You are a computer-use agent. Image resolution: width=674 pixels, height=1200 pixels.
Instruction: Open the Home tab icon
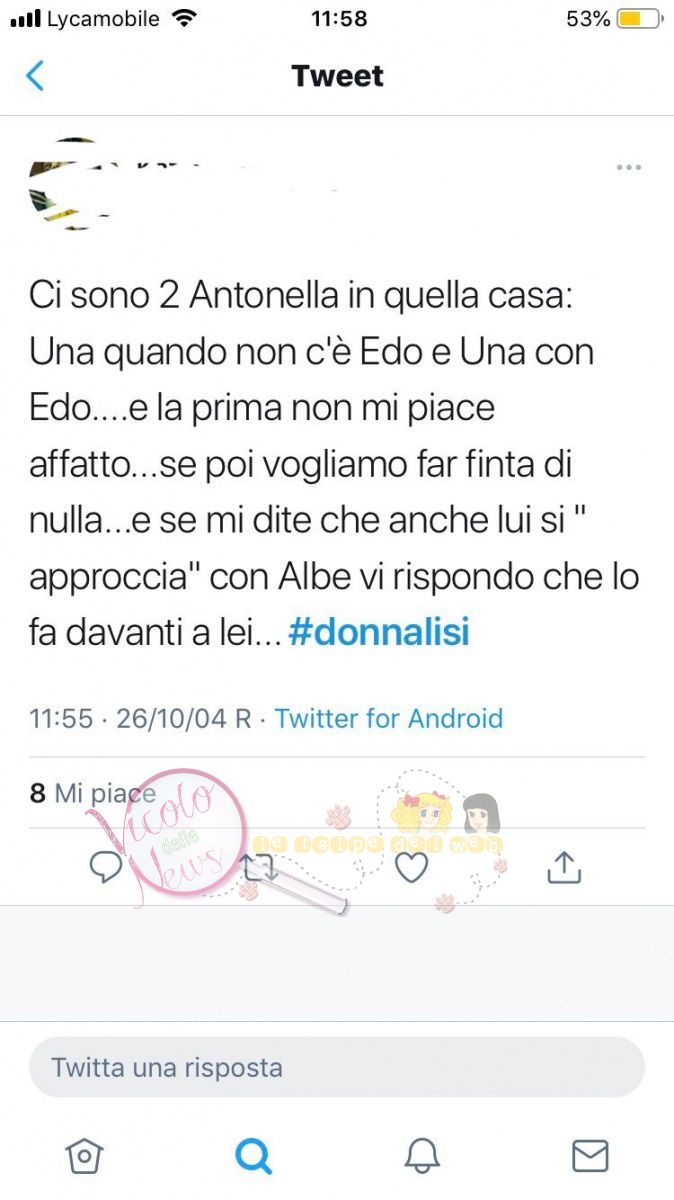[84, 1156]
